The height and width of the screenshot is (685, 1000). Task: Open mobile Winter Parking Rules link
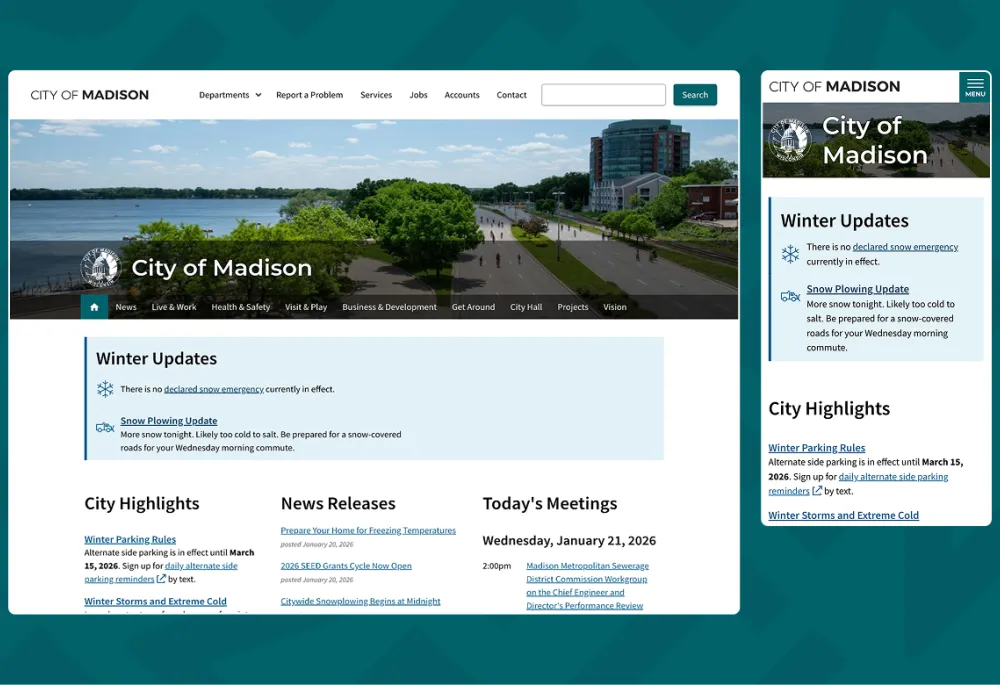tap(816, 448)
